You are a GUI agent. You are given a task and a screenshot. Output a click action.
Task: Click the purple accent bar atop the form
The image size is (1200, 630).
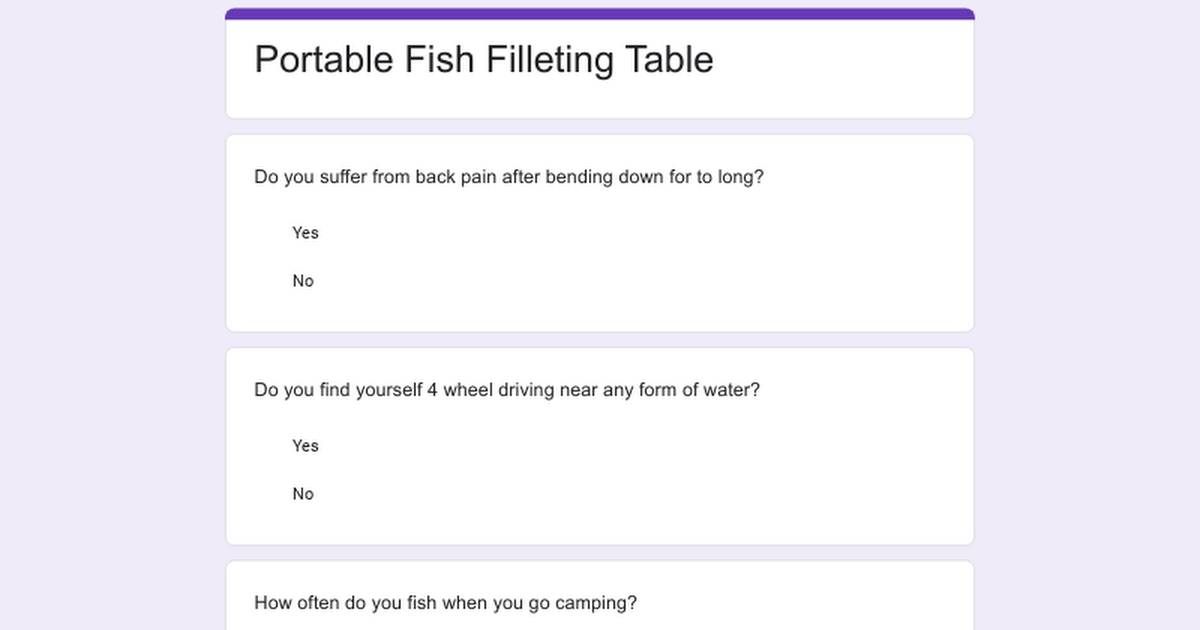[600, 14]
